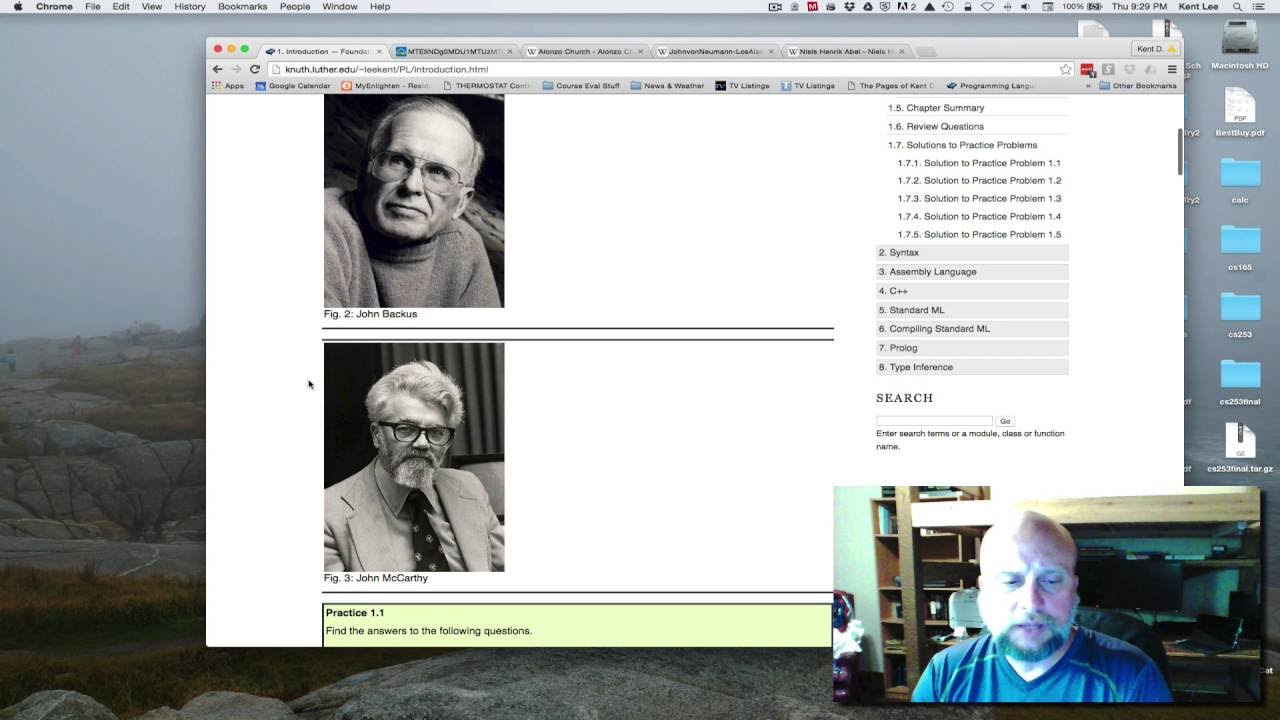Click the sidebar search input field
The width and height of the screenshot is (1280, 720).
point(934,421)
